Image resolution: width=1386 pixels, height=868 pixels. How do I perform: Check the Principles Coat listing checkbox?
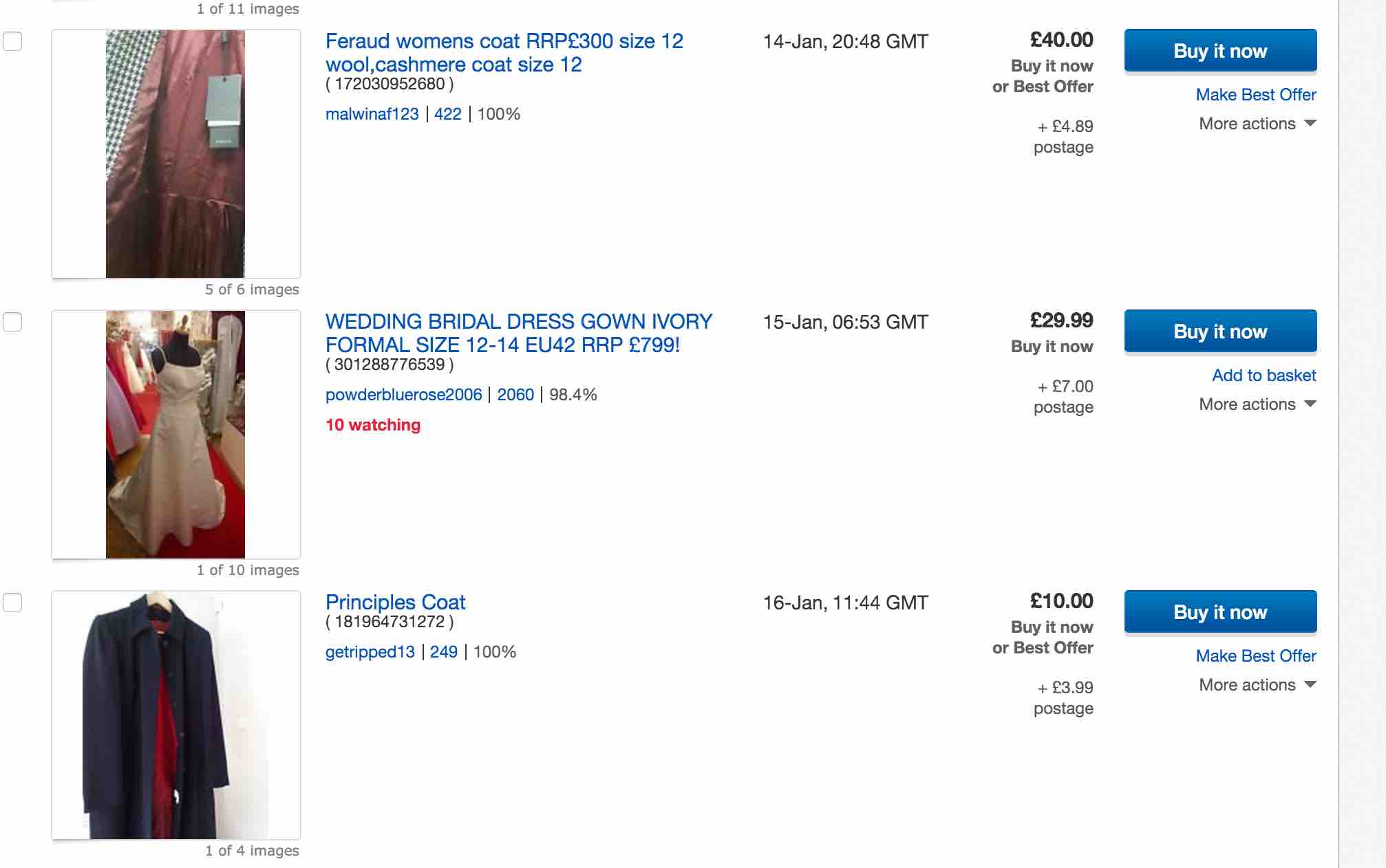[12, 603]
